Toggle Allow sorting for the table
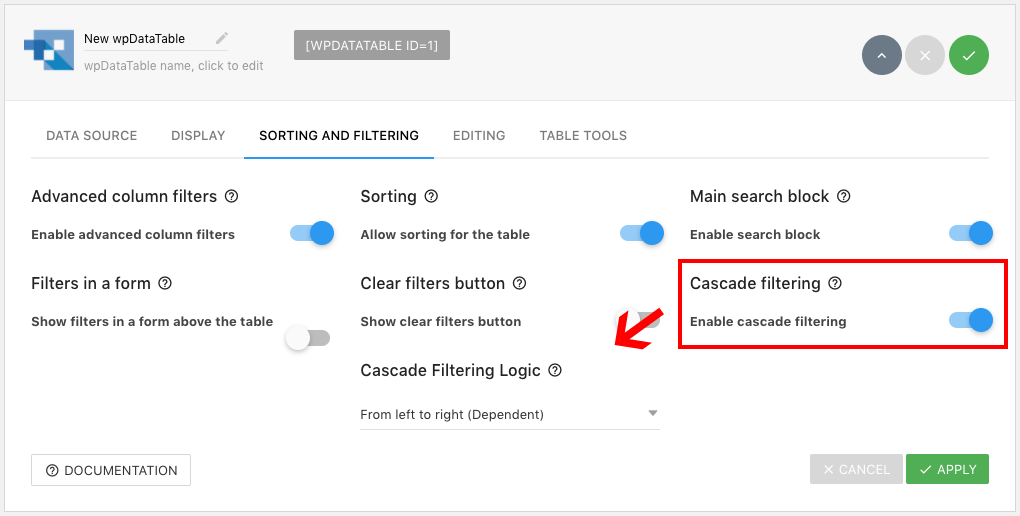 pos(642,234)
